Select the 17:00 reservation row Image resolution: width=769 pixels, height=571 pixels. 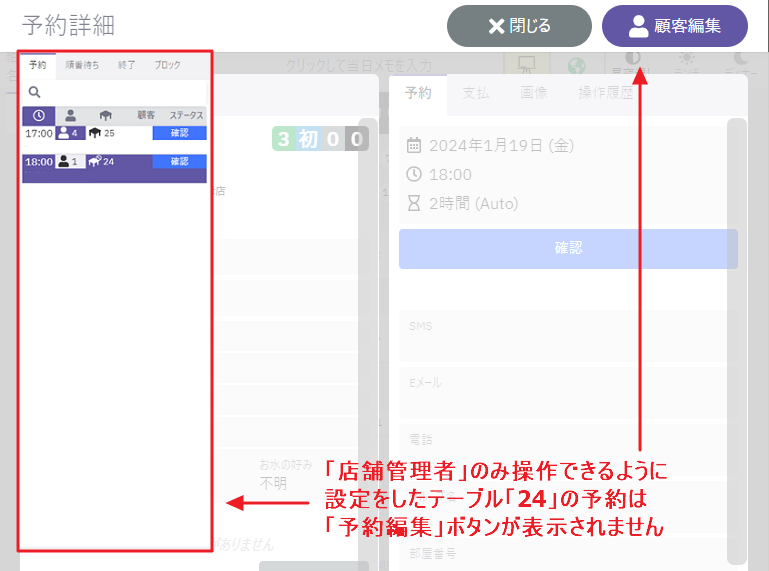coord(114,133)
